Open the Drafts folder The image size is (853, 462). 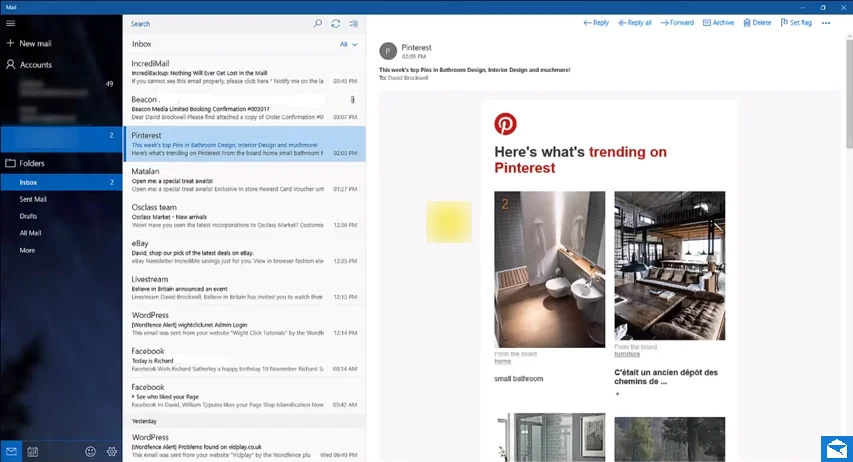[x=29, y=216]
